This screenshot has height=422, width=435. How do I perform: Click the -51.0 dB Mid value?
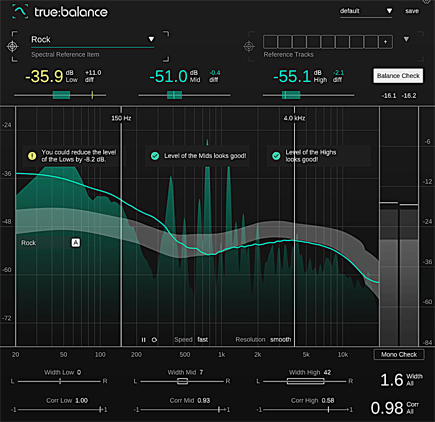(x=168, y=76)
